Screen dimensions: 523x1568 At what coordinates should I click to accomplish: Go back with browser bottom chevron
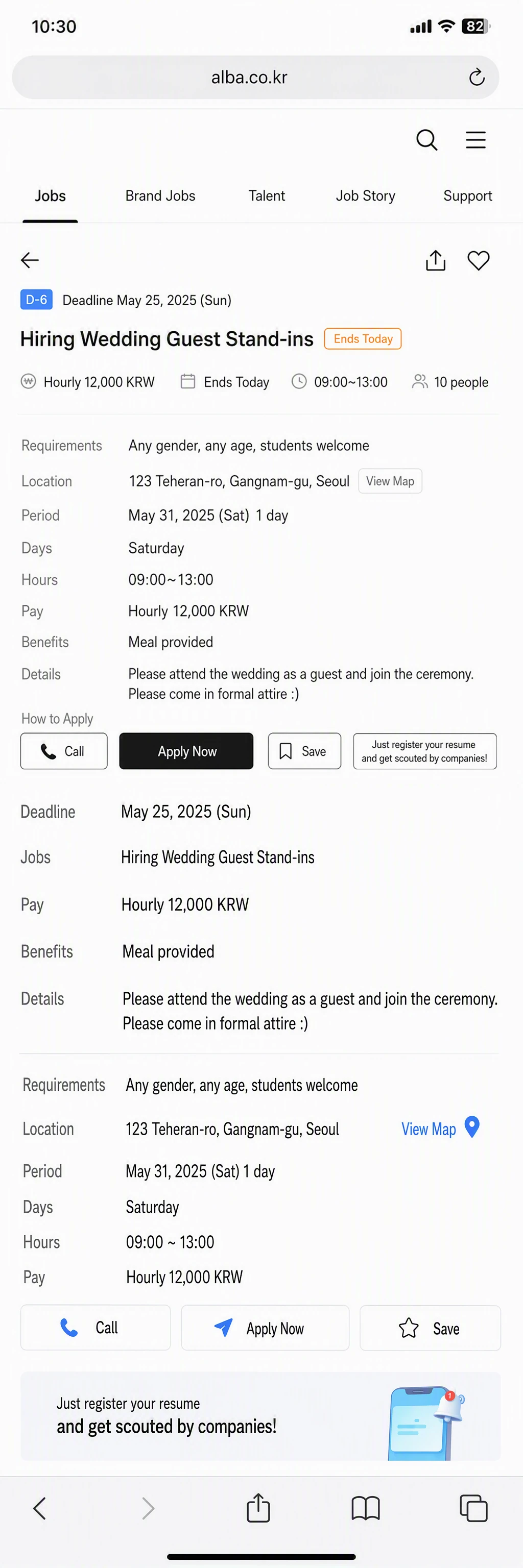39,1508
